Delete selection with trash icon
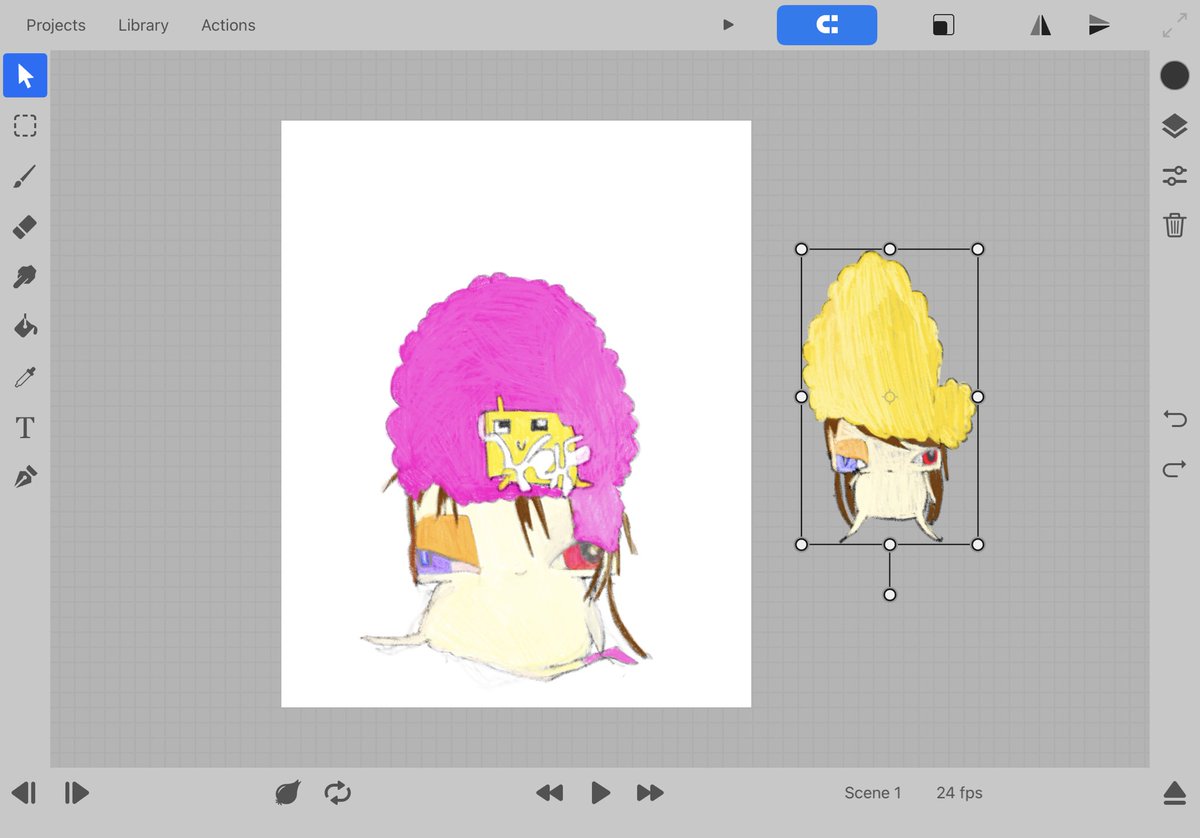The width and height of the screenshot is (1200, 838). (x=1174, y=225)
